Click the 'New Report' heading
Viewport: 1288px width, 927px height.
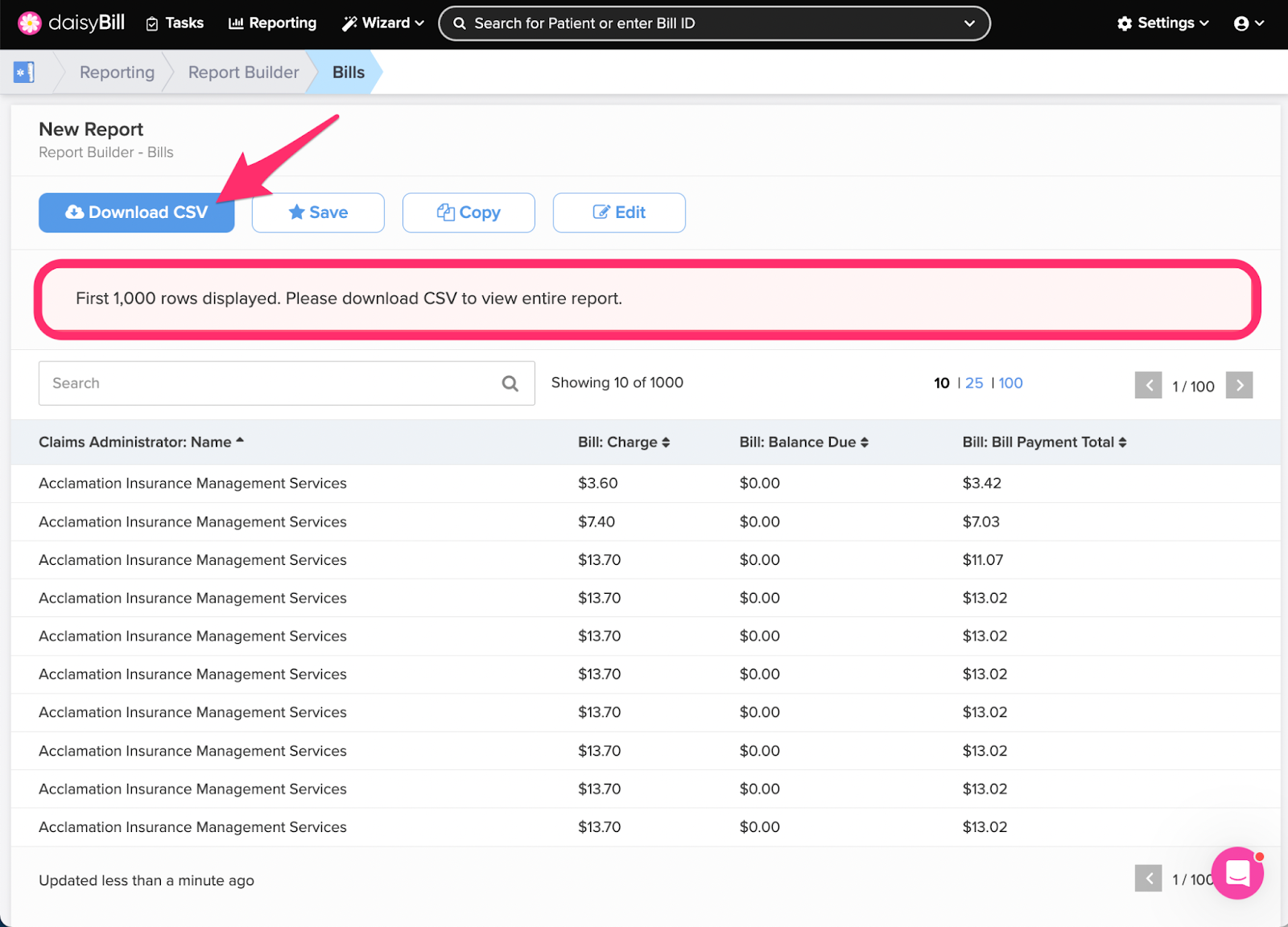pyautogui.click(x=91, y=130)
